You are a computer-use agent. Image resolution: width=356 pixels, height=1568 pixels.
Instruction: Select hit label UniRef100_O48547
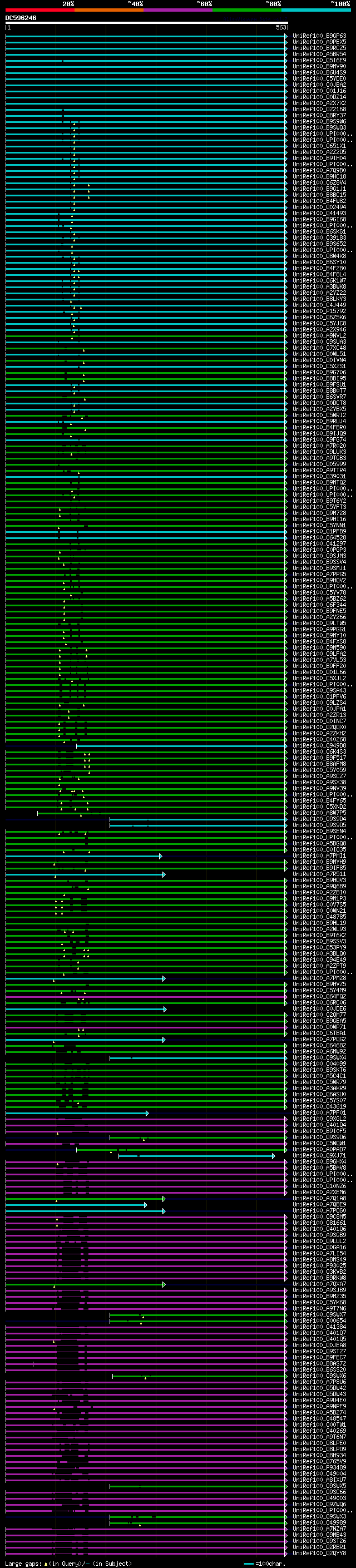(319, 1418)
